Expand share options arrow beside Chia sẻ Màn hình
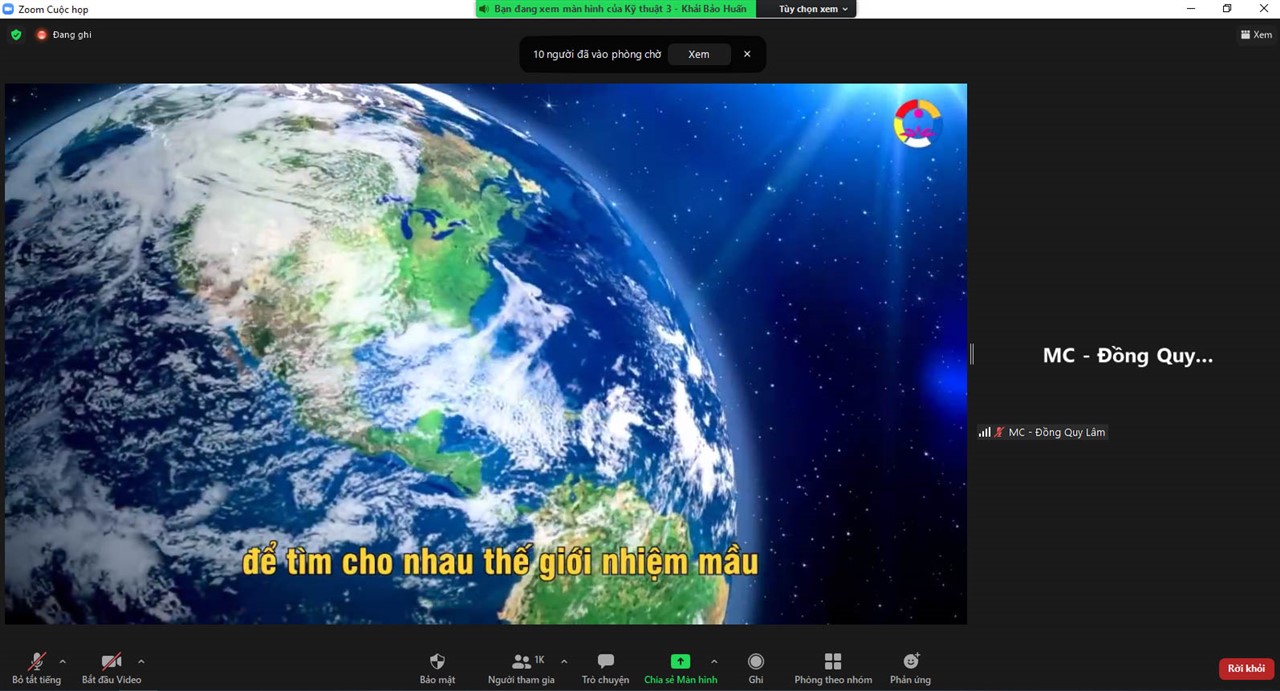Viewport: 1280px width, 691px height. pyautogui.click(x=714, y=661)
